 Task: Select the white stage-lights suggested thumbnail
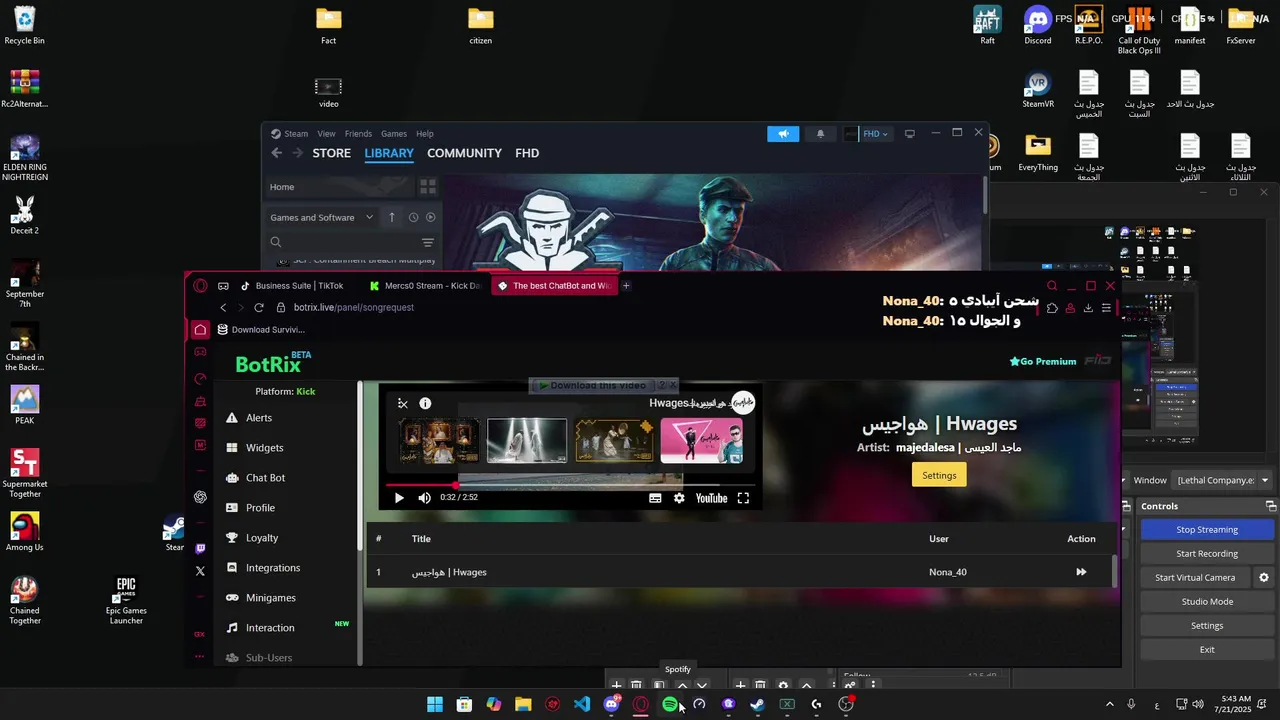(527, 441)
